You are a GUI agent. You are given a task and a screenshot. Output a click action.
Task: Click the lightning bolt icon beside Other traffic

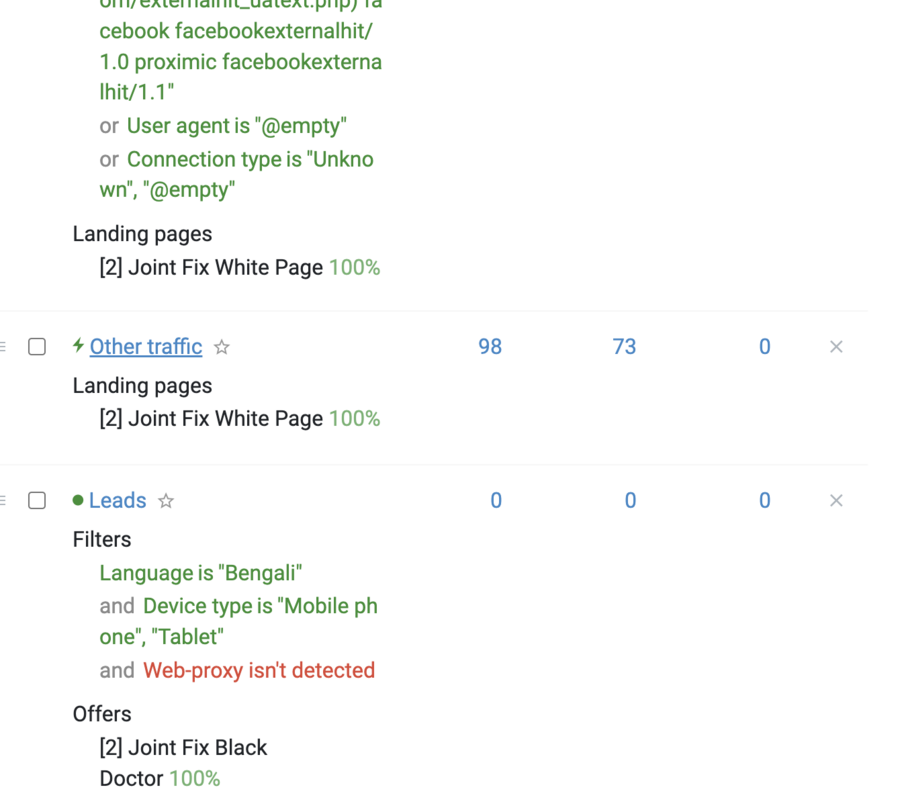tap(79, 346)
